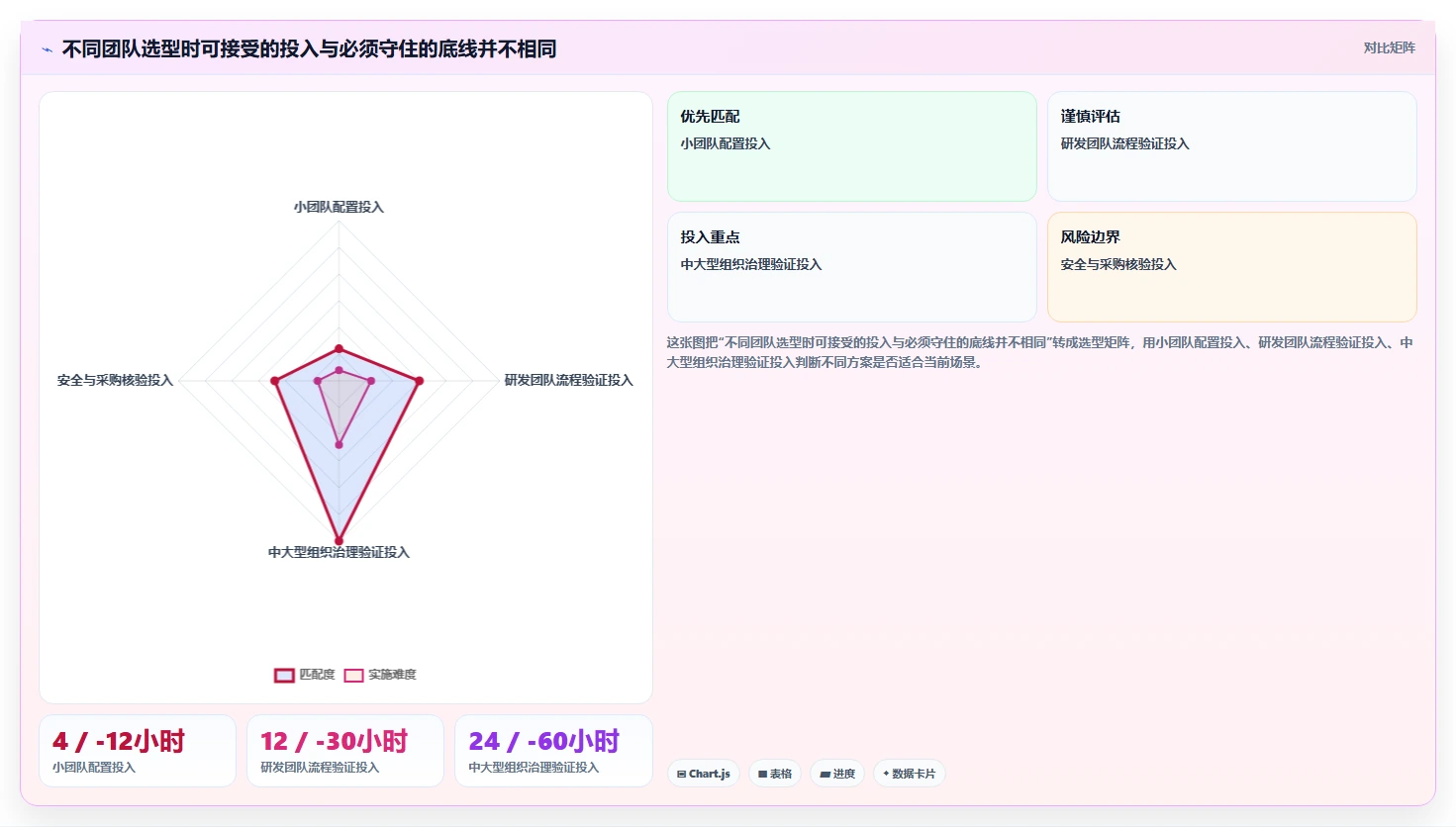Select the 4 / -12小时 stat card
Image resolution: width=1456 pixels, height=827 pixels.
[x=138, y=751]
